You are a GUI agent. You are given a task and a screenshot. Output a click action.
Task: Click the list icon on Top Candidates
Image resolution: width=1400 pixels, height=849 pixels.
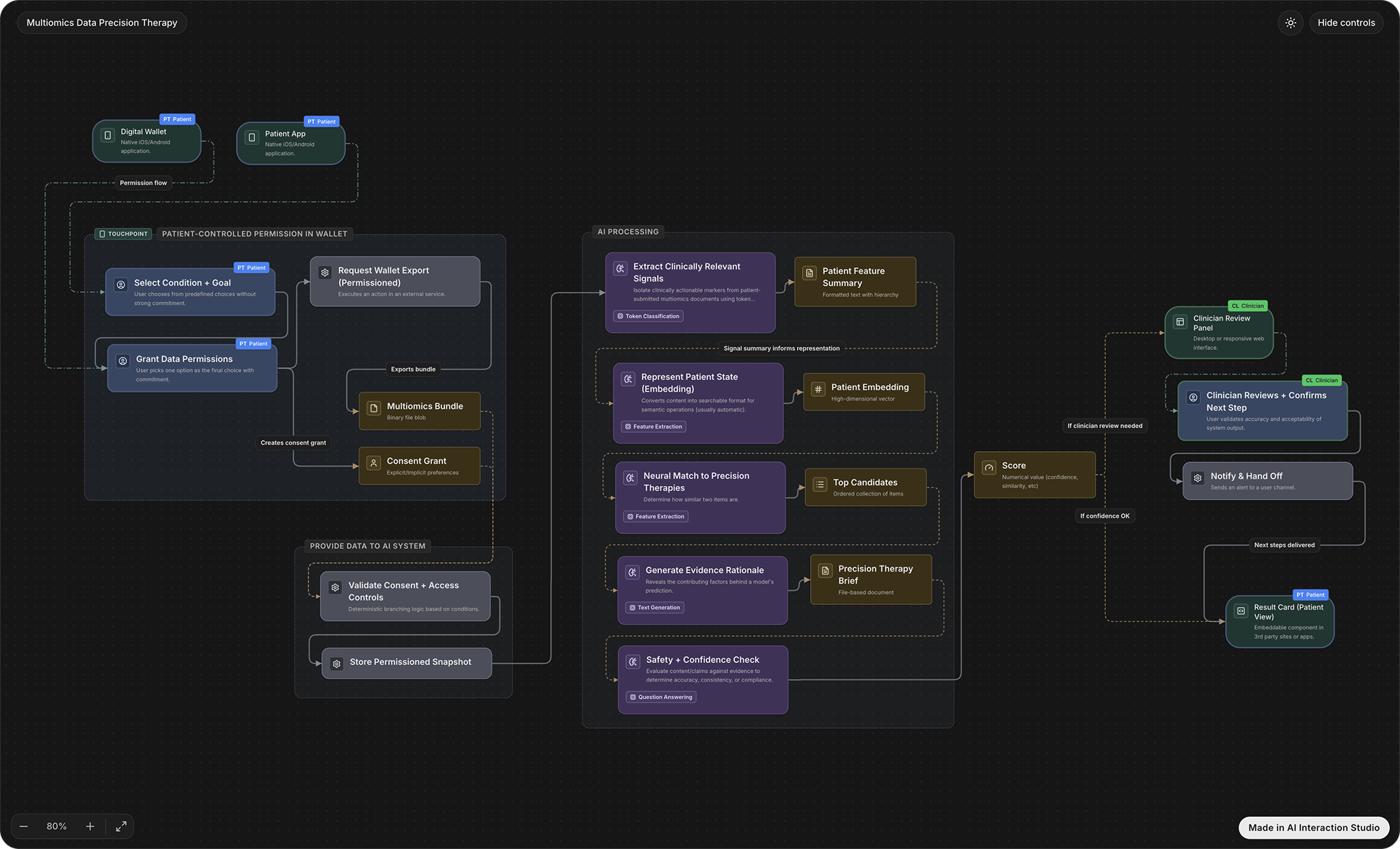pos(819,485)
